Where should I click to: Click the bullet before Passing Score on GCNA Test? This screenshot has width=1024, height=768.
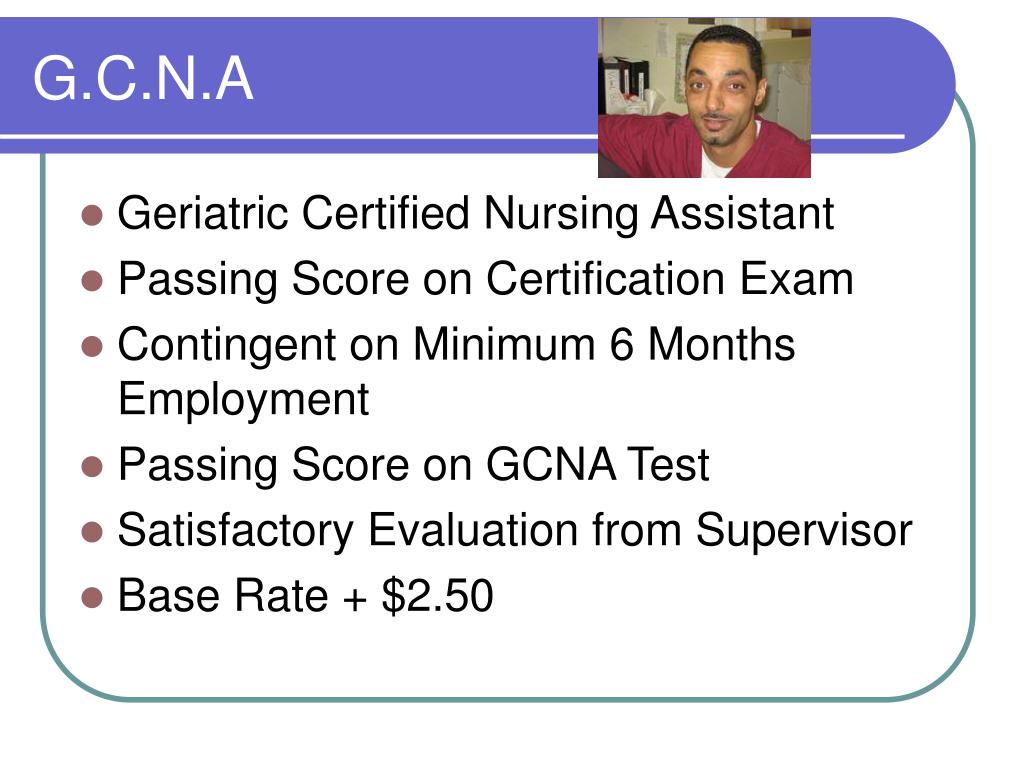tap(92, 466)
